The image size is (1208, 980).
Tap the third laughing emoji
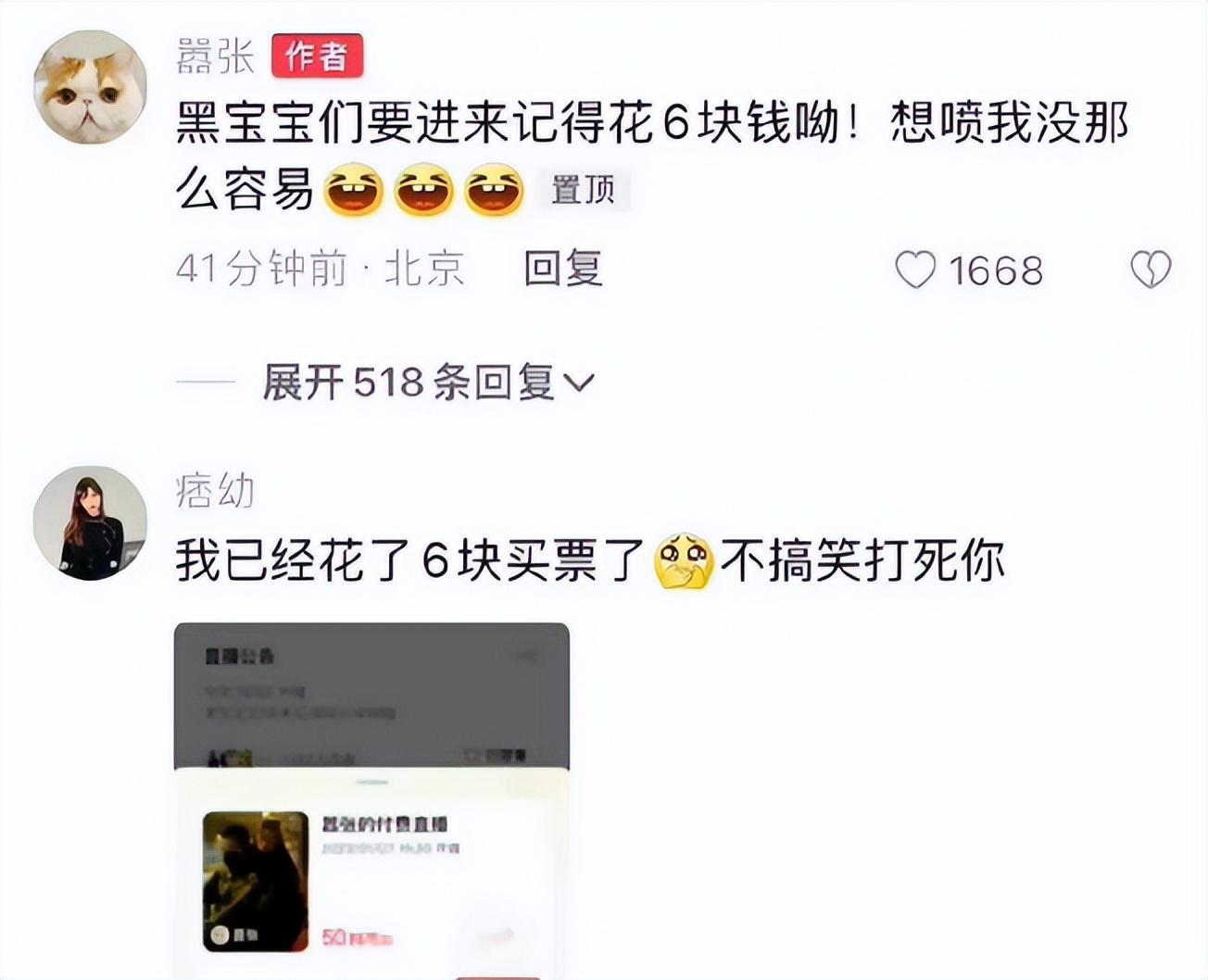click(494, 190)
